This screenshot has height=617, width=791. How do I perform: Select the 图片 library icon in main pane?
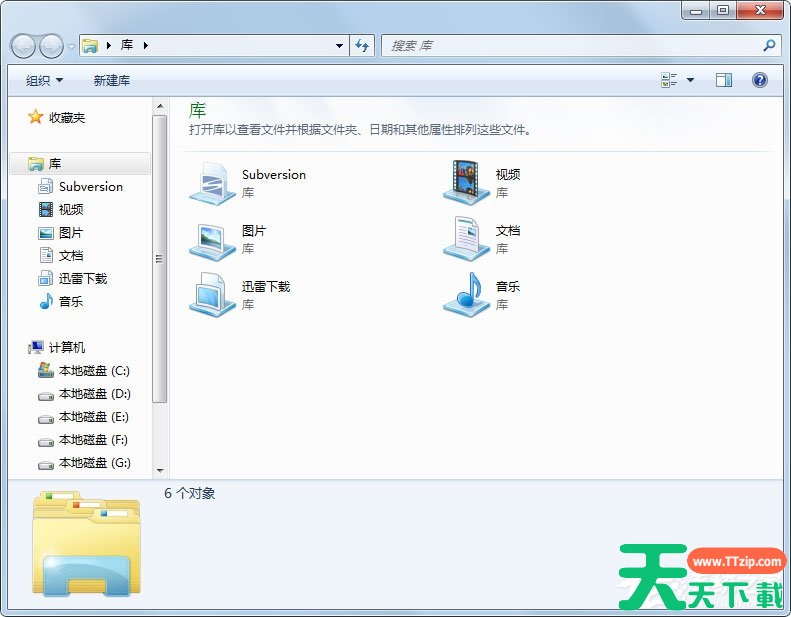click(x=212, y=241)
